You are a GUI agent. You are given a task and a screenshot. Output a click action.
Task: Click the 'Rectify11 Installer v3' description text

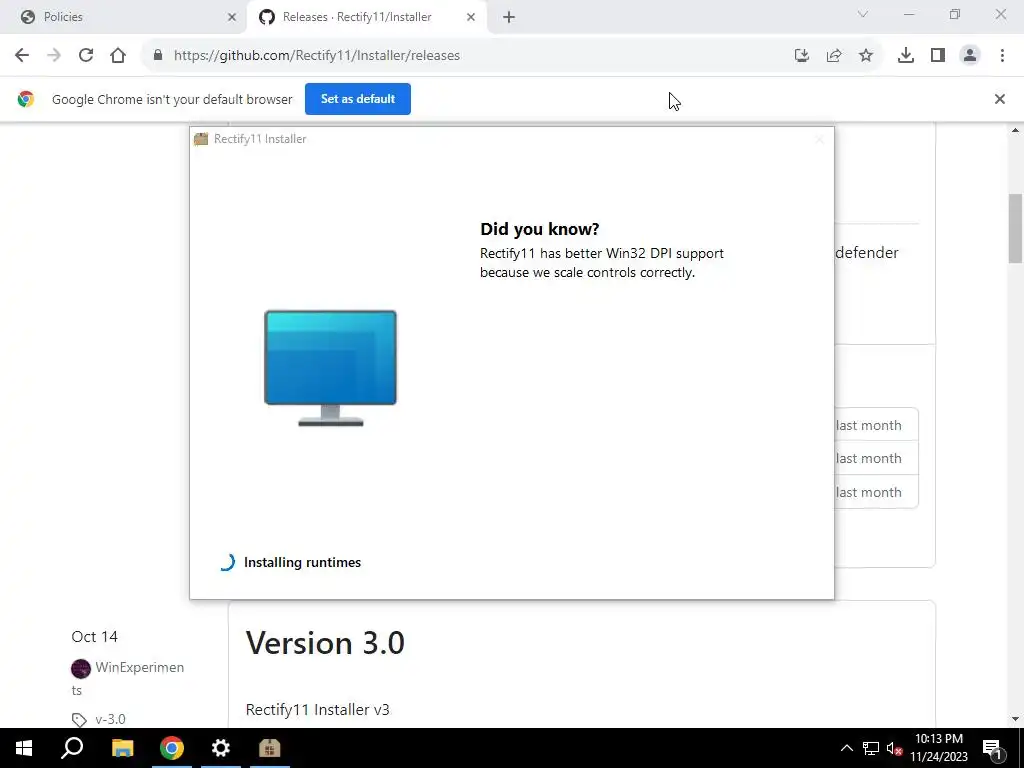coord(317,709)
